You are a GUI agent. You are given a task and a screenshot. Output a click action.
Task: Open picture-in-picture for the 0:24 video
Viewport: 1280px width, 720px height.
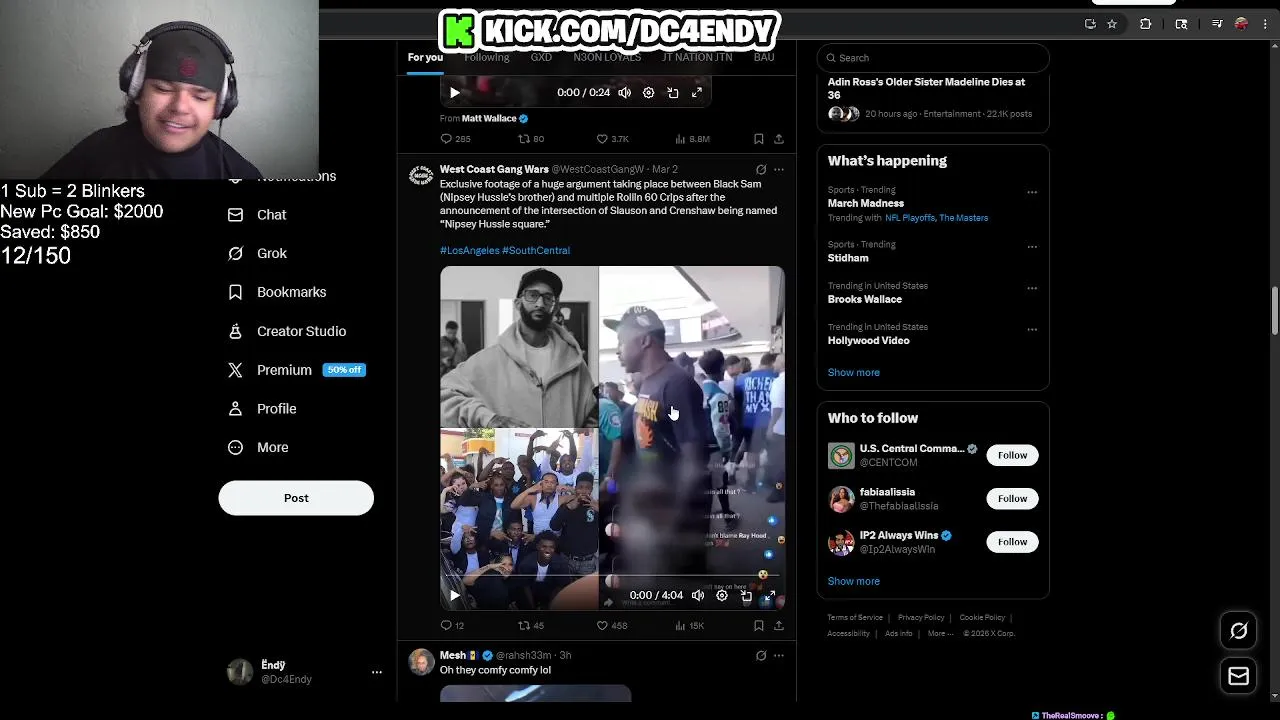[673, 93]
